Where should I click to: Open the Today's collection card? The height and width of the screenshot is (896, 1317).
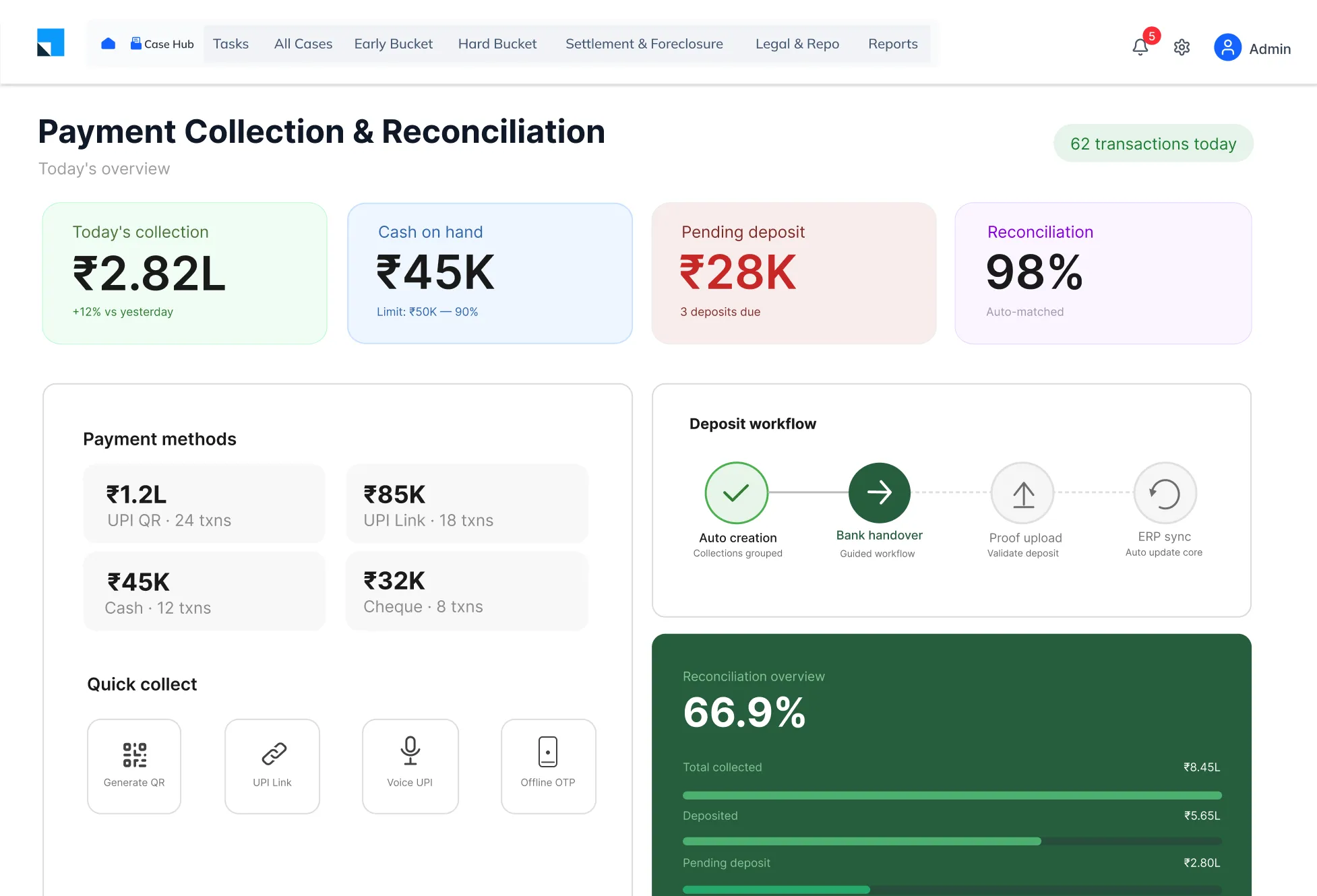tap(185, 274)
